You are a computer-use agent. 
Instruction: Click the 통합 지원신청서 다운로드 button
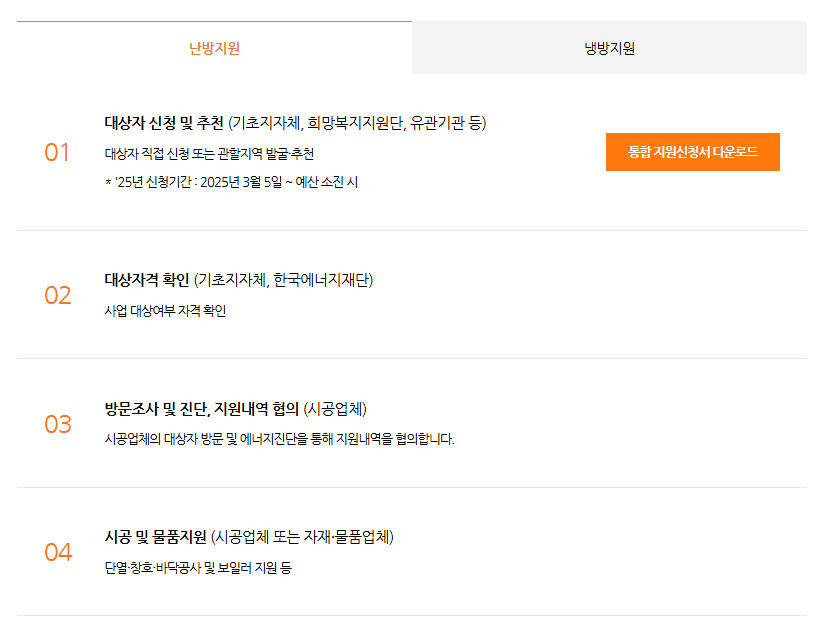click(695, 151)
